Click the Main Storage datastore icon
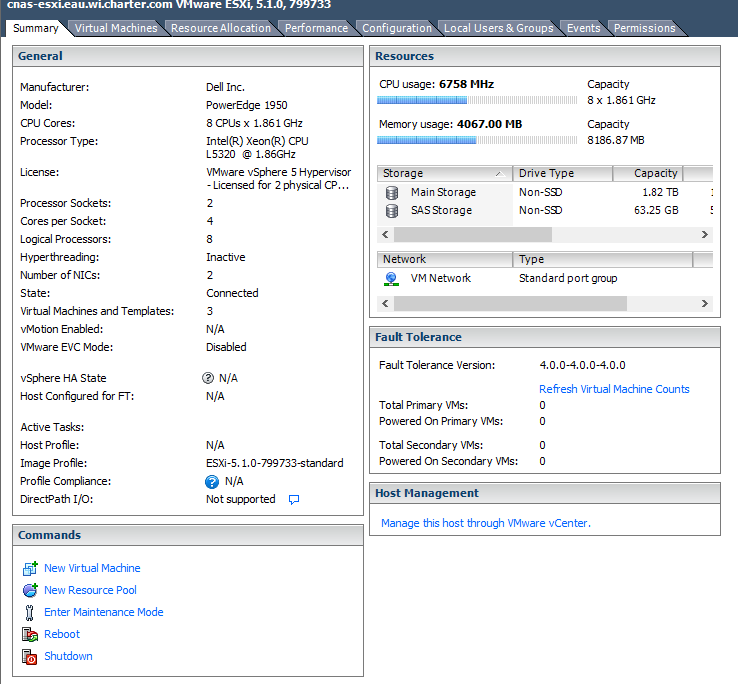The height and width of the screenshot is (684, 738). [392, 193]
